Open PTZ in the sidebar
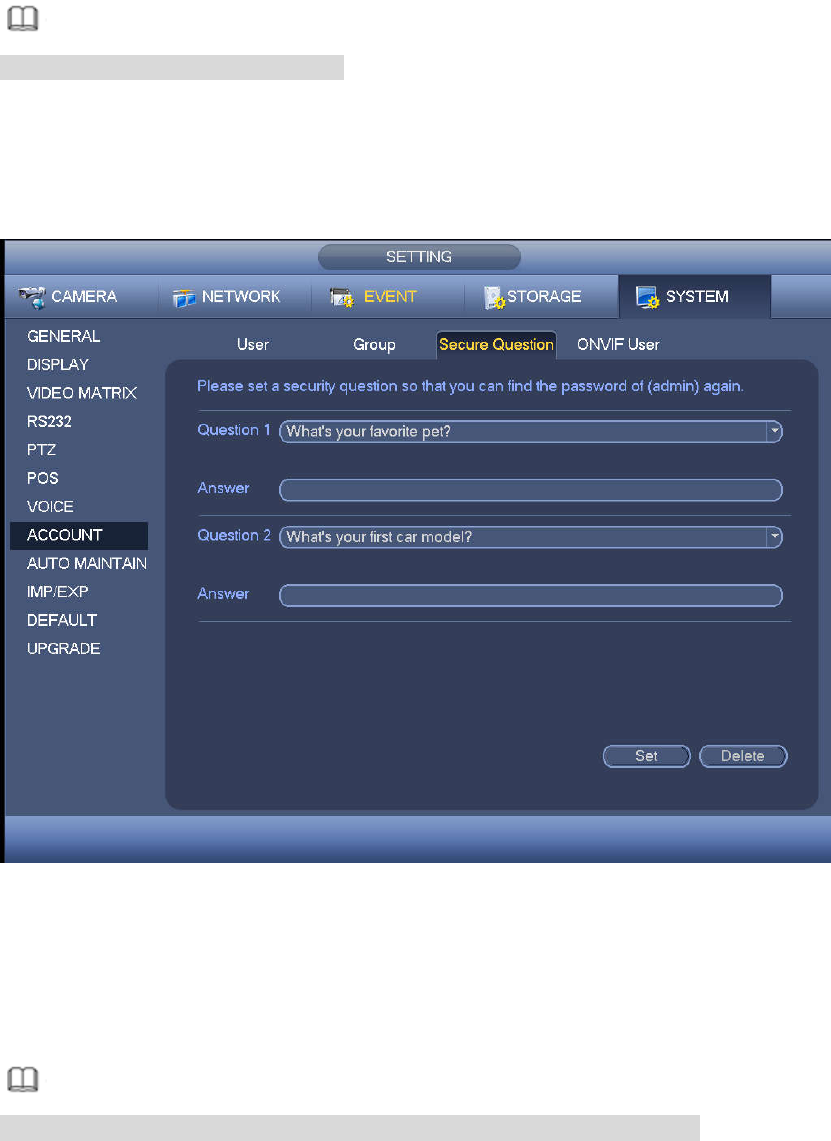The height and width of the screenshot is (1141, 831). pos(41,450)
